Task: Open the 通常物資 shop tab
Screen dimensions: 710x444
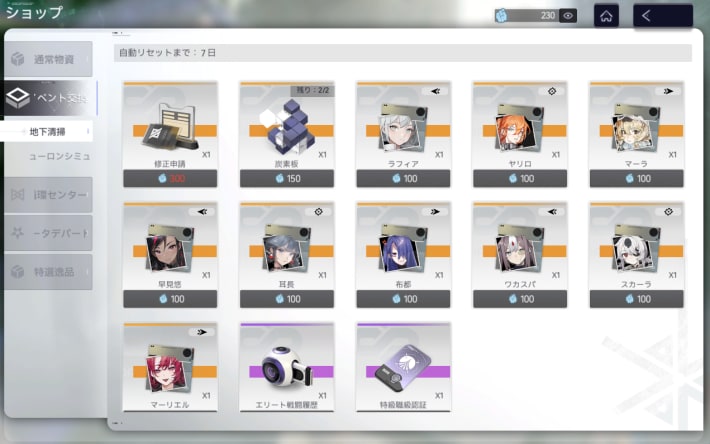Action: (x=48, y=59)
